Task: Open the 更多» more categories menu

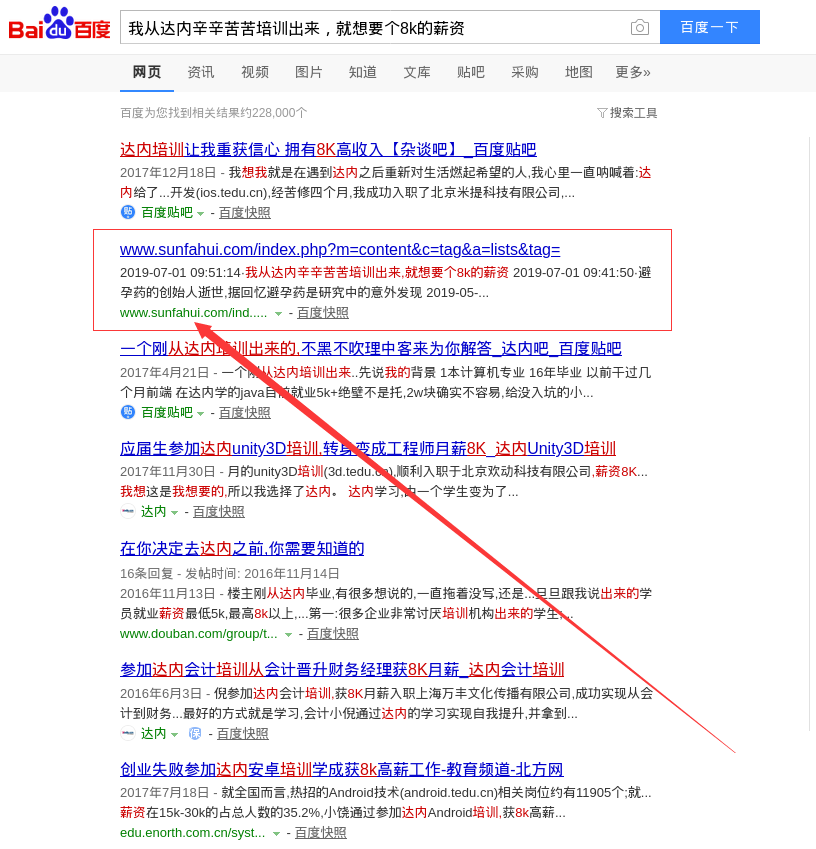Action: 633,72
